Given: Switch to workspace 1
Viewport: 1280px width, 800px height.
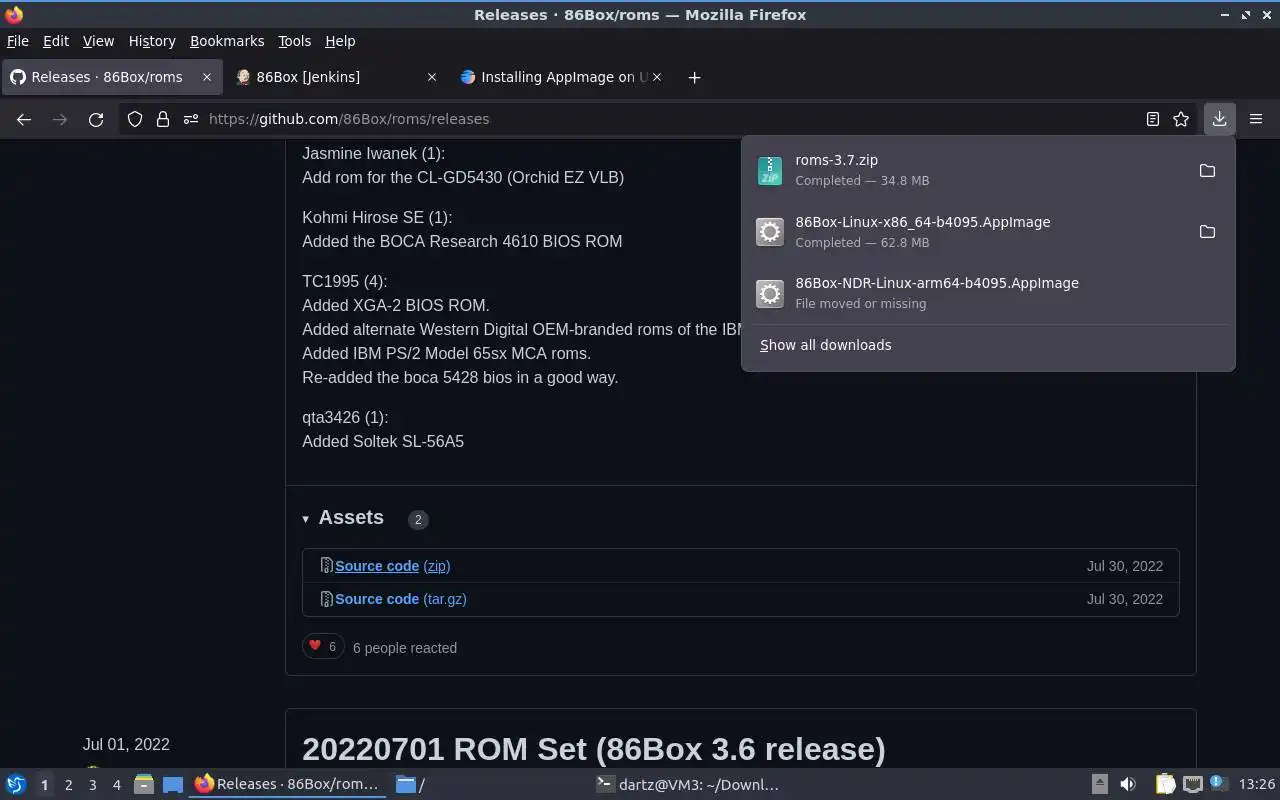Looking at the screenshot, I should 44,785.
